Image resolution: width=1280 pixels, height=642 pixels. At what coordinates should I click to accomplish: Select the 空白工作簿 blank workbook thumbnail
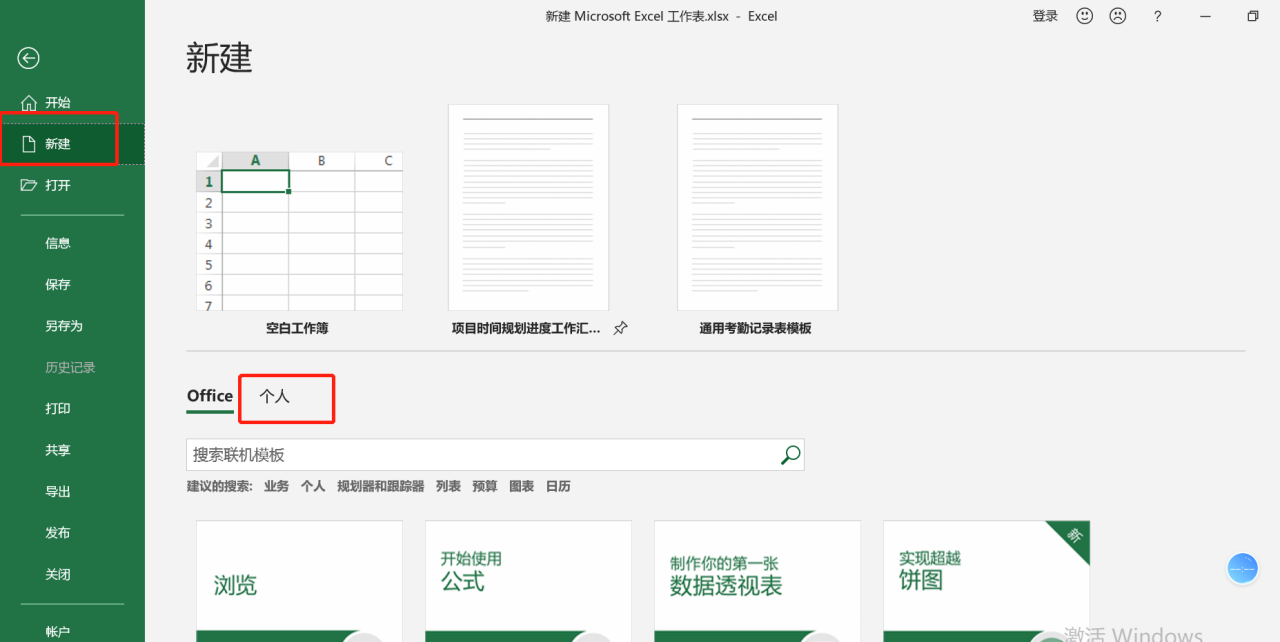tap(299, 231)
